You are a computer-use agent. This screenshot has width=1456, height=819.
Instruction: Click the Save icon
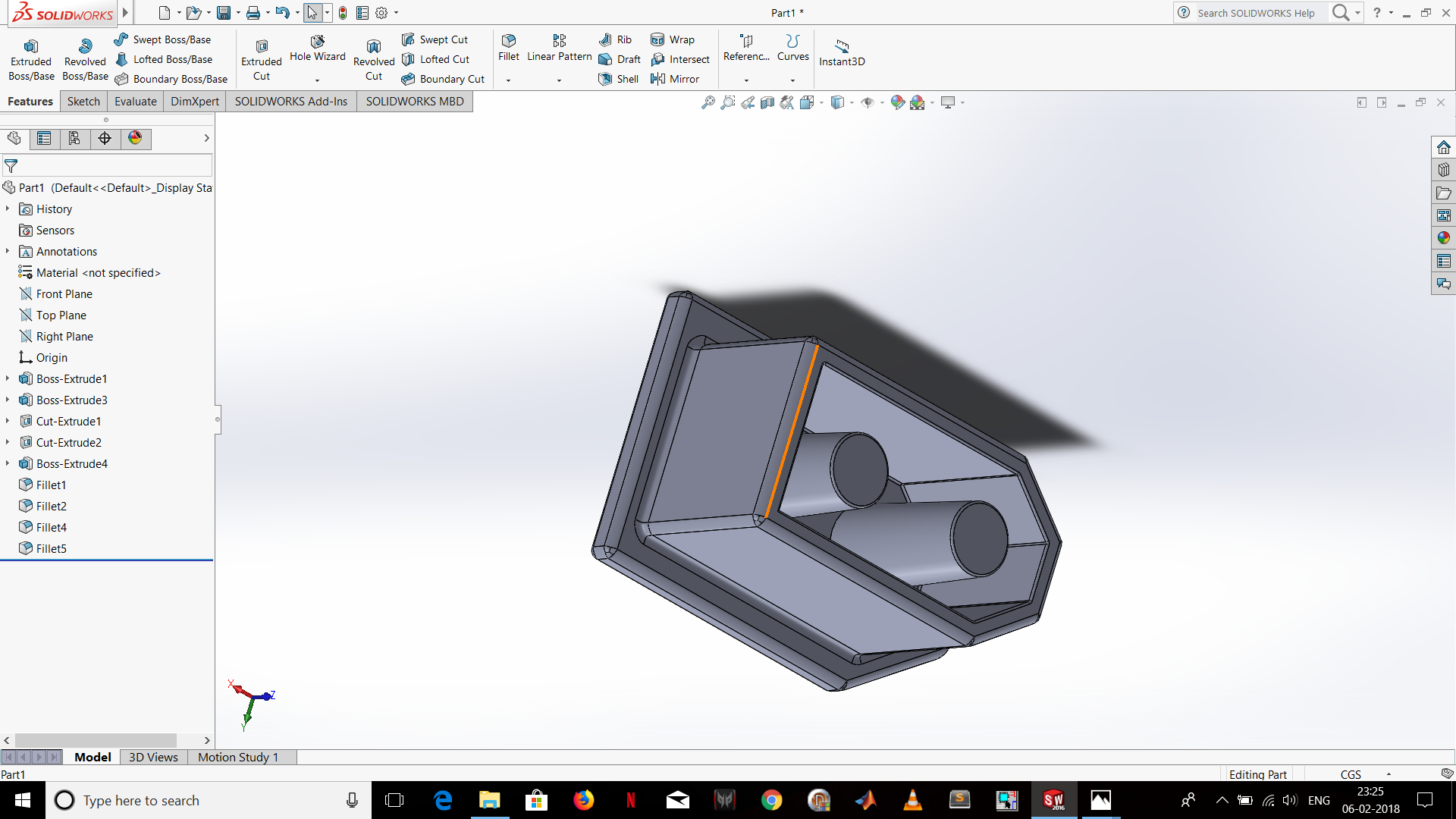224,13
